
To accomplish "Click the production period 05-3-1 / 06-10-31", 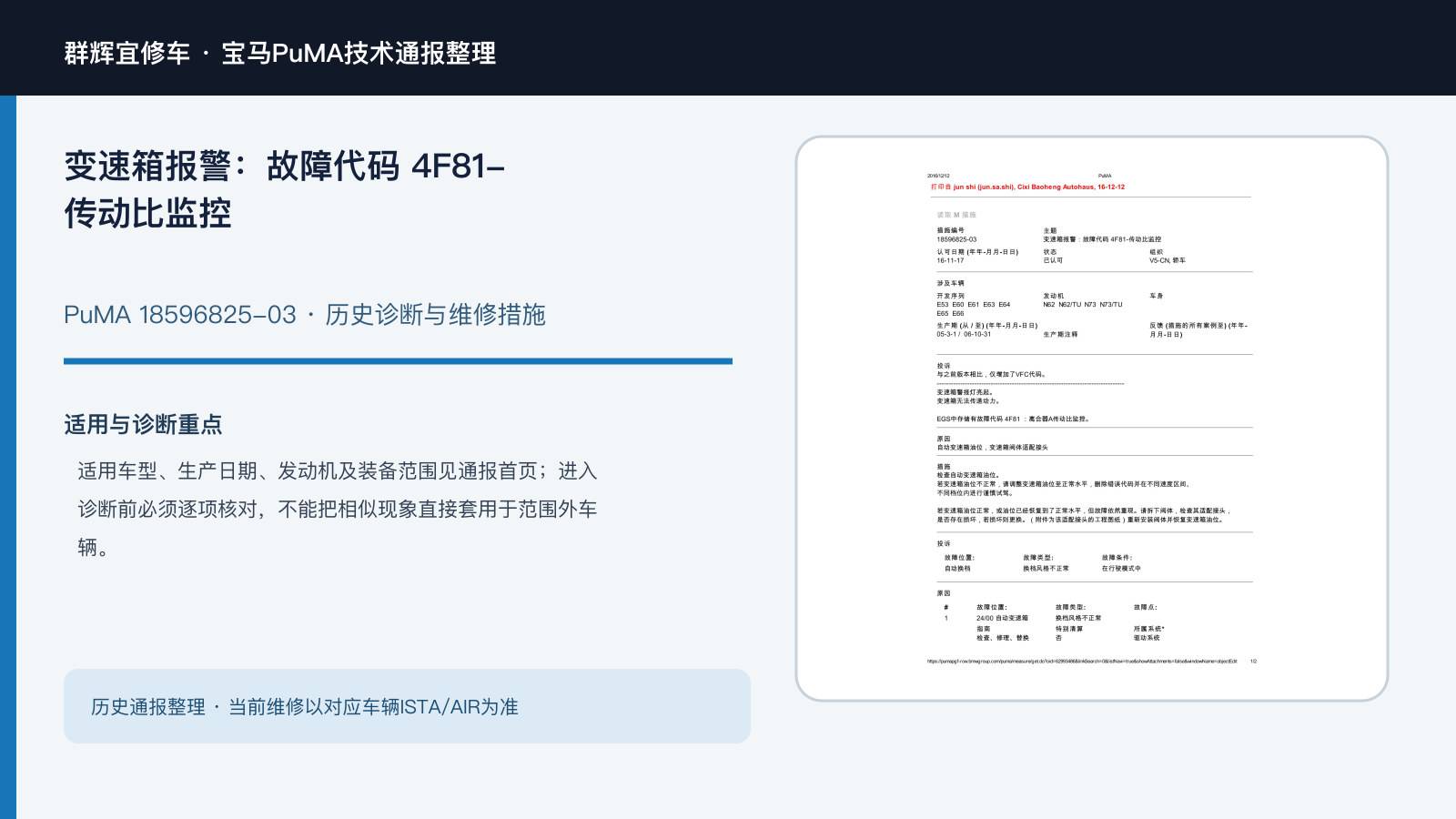I will [x=964, y=334].
